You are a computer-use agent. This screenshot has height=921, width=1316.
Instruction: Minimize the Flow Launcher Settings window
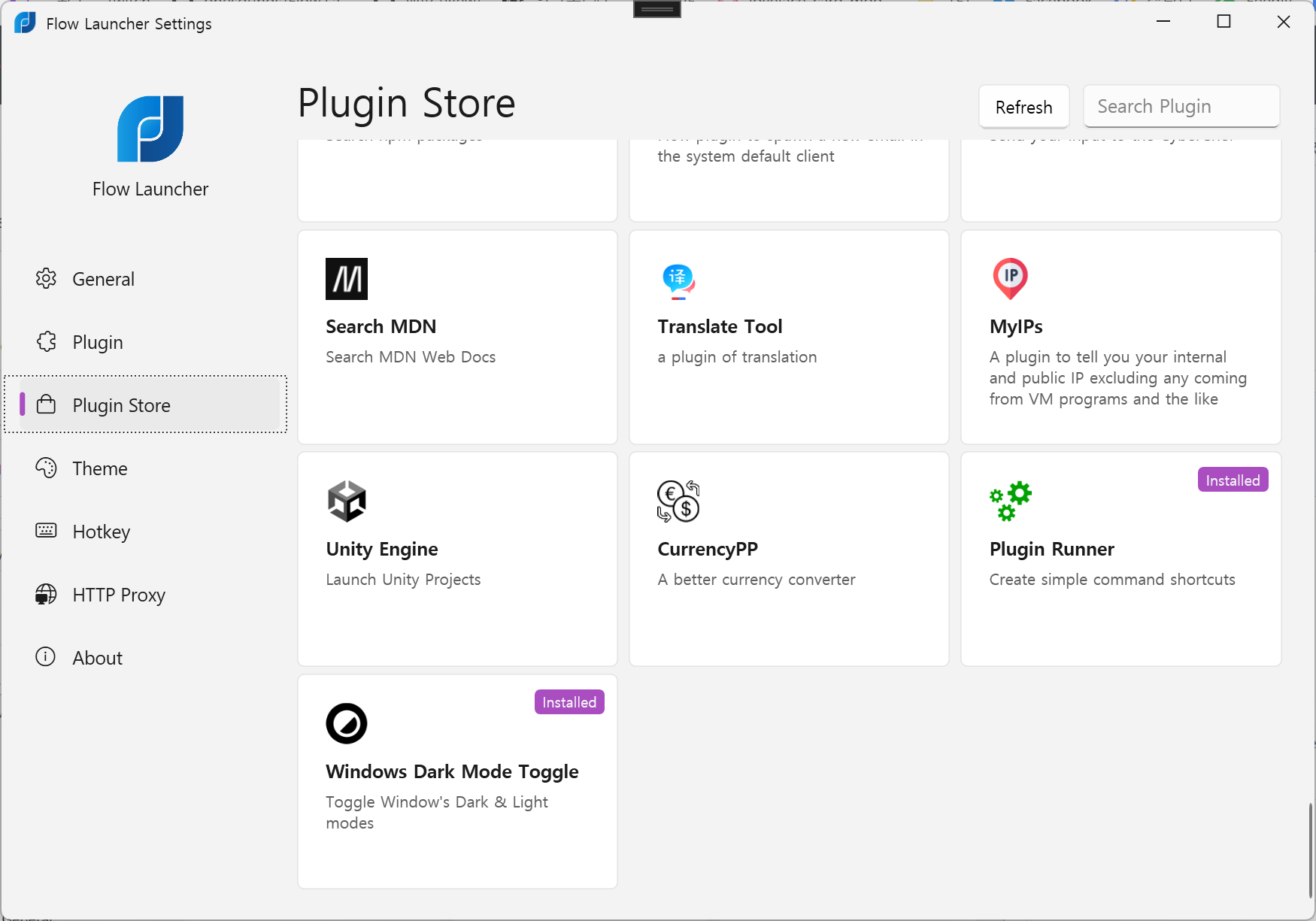pyautogui.click(x=1163, y=22)
